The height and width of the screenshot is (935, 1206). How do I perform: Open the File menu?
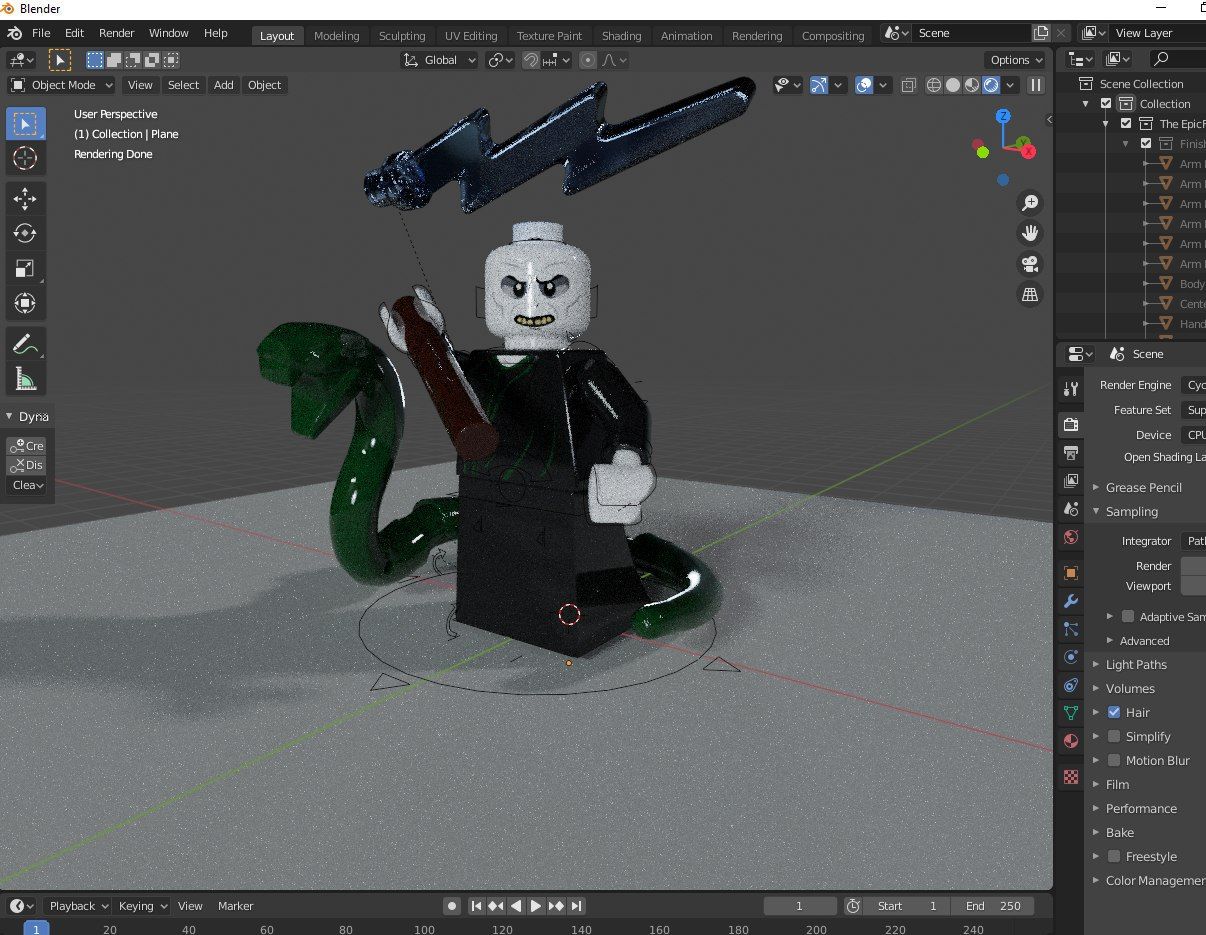point(41,33)
